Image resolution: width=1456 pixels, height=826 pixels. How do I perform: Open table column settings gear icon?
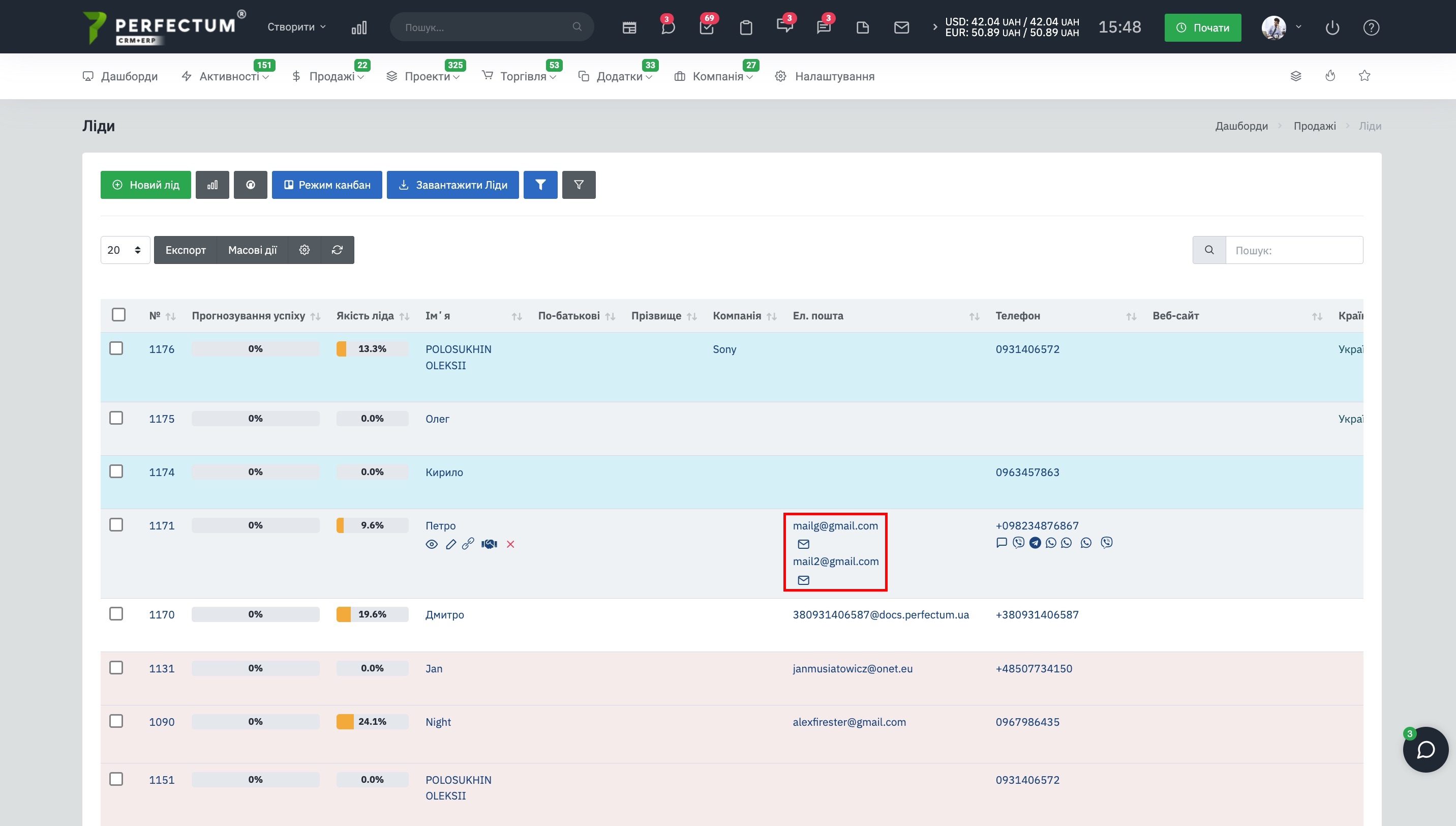click(x=305, y=250)
